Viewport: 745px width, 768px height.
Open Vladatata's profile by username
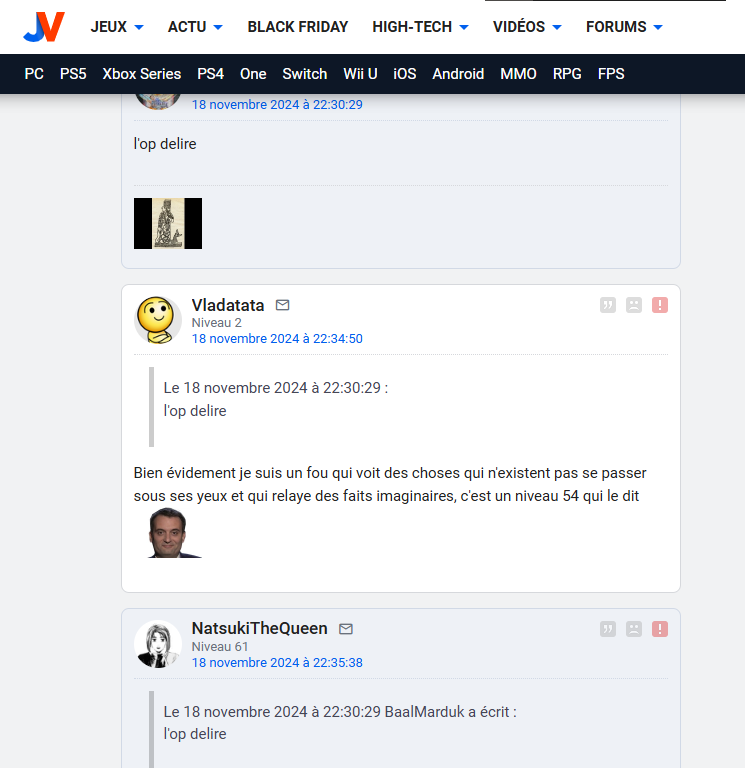tap(228, 305)
